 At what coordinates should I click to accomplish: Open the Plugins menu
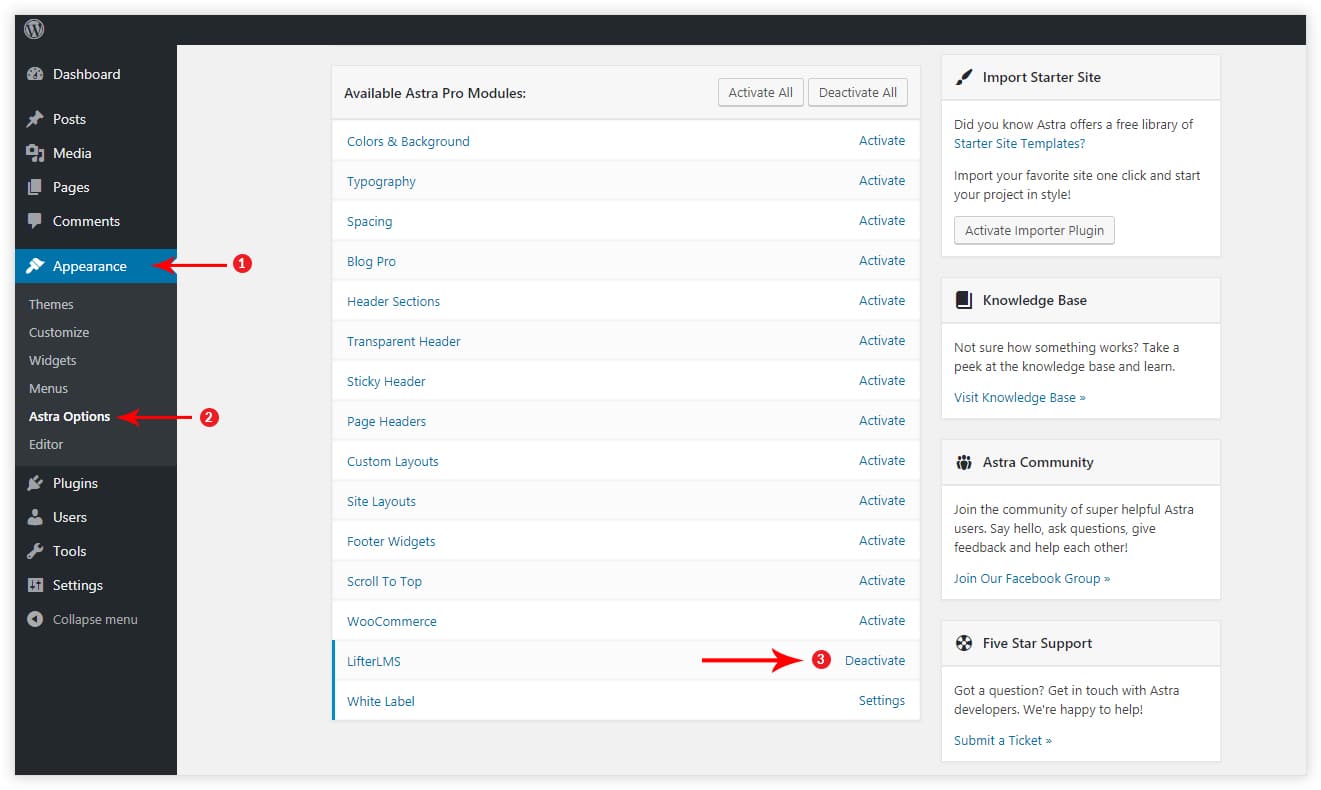[x=96, y=483]
